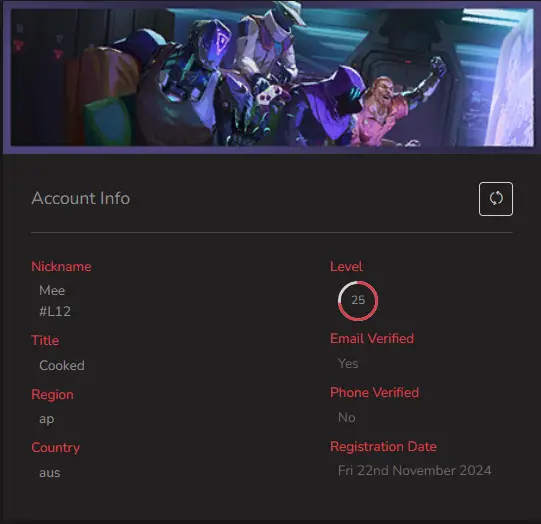Click the level 25 progress ring

(x=358, y=300)
